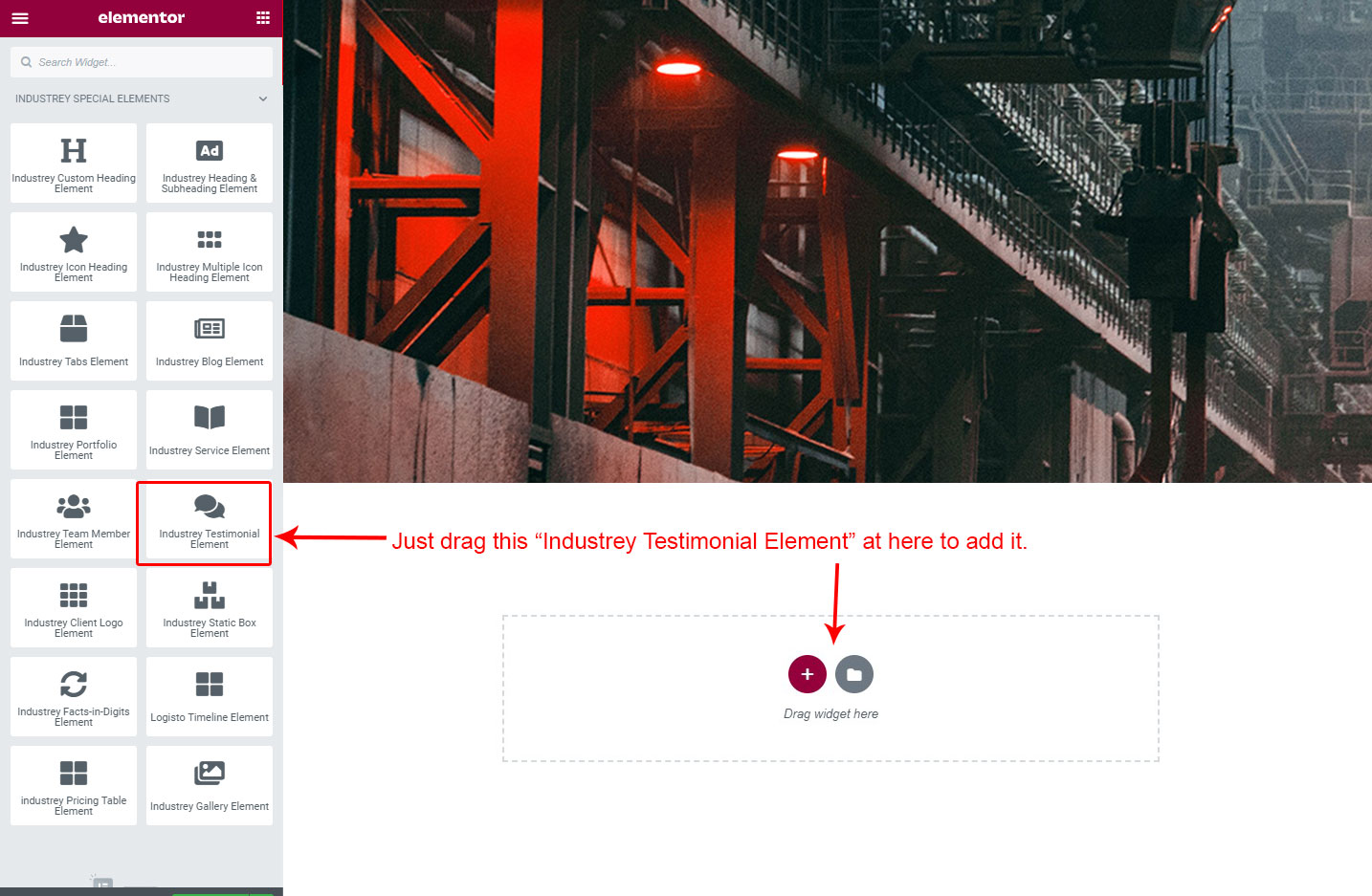Pick the Industrey Facts-in-Digits Element widget
The image size is (1372, 896).
(x=74, y=696)
